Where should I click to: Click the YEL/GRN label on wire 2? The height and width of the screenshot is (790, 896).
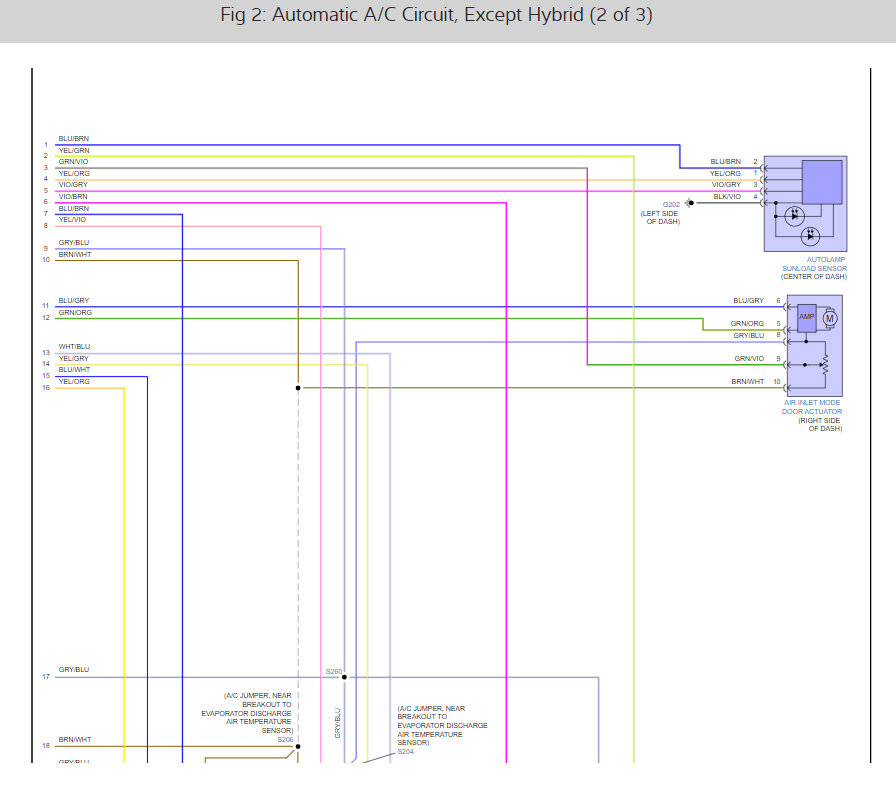point(74,150)
